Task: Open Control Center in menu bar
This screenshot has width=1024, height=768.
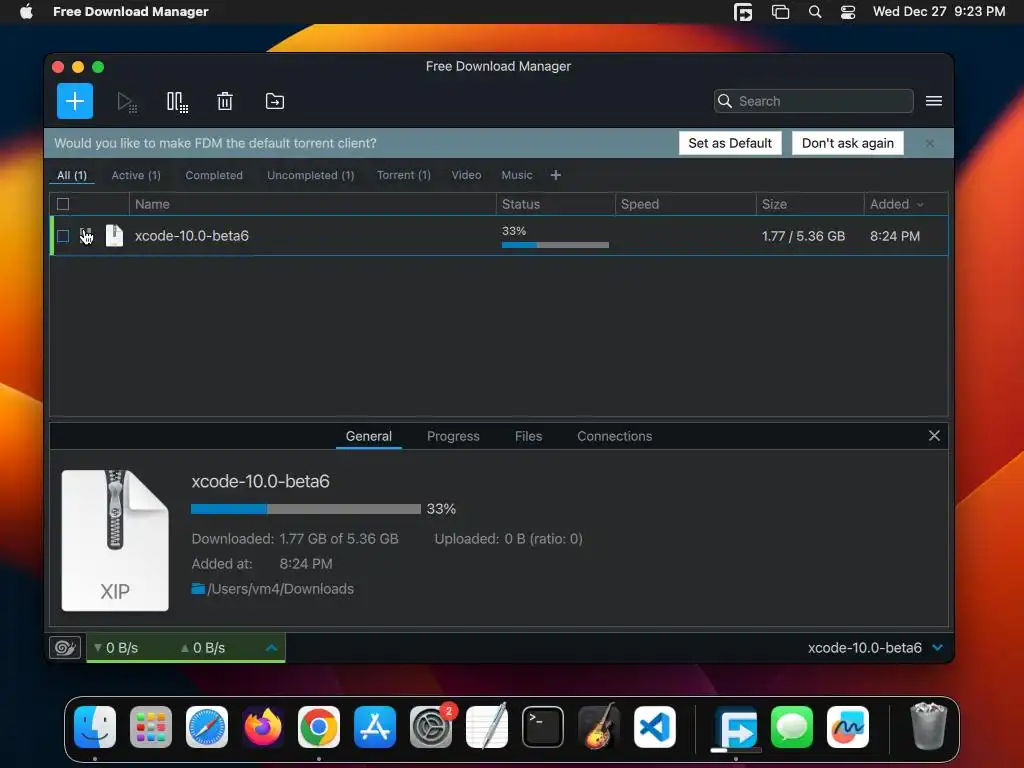Action: pos(848,11)
